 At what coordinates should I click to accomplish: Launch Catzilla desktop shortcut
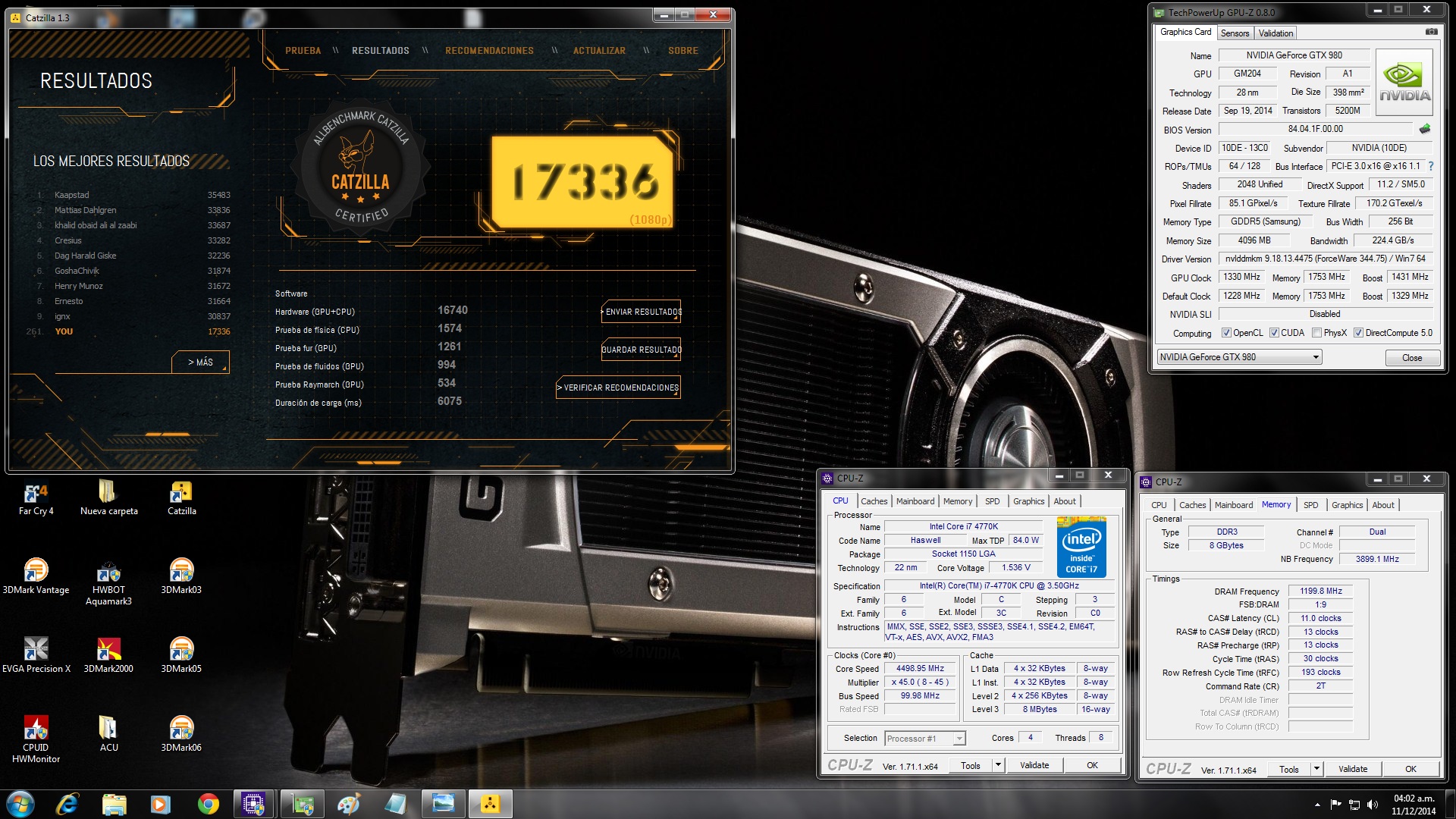(x=181, y=498)
